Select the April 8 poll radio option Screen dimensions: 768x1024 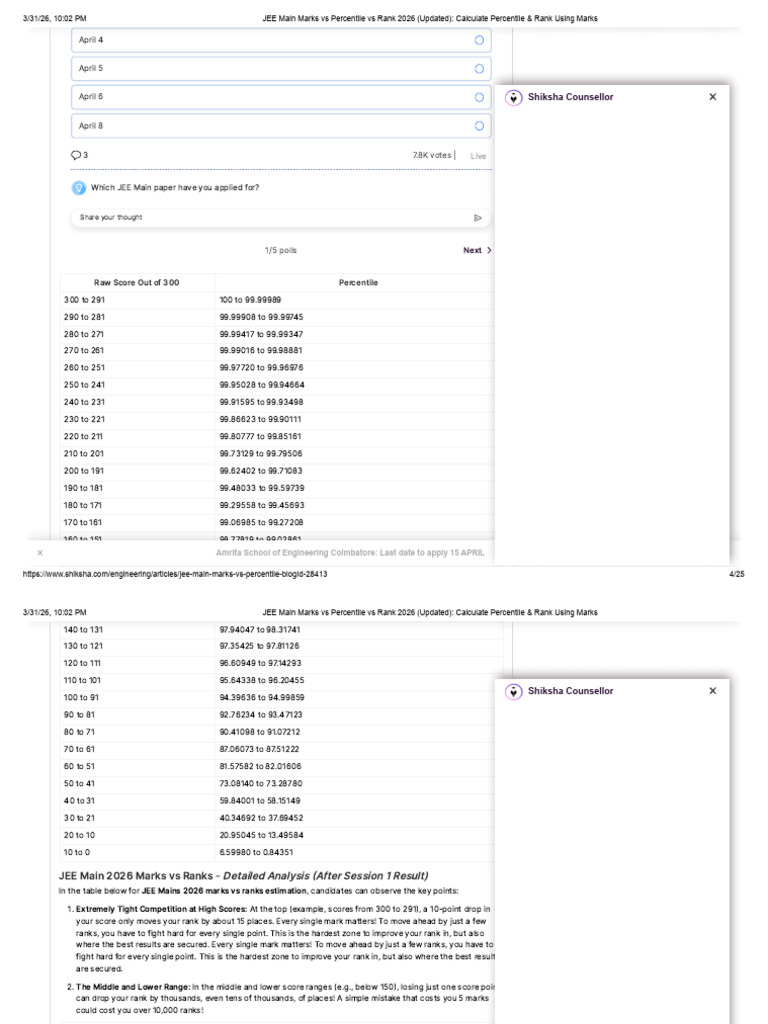(479, 126)
